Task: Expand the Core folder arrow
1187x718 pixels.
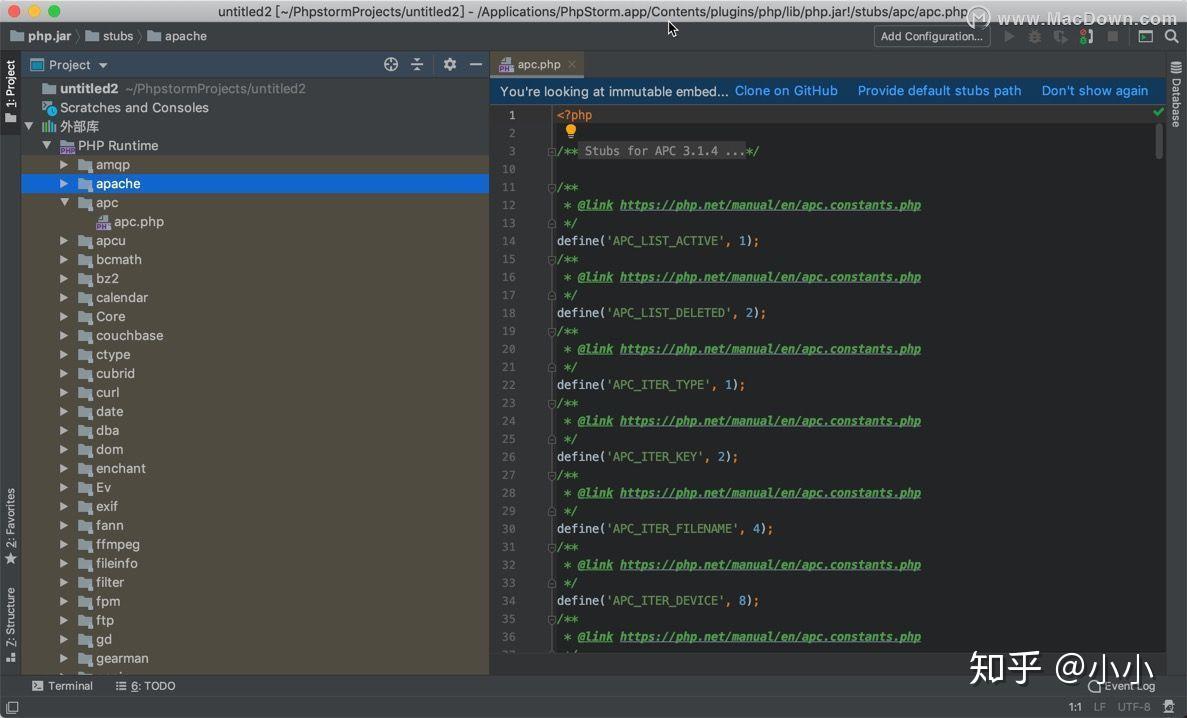Action: click(64, 317)
